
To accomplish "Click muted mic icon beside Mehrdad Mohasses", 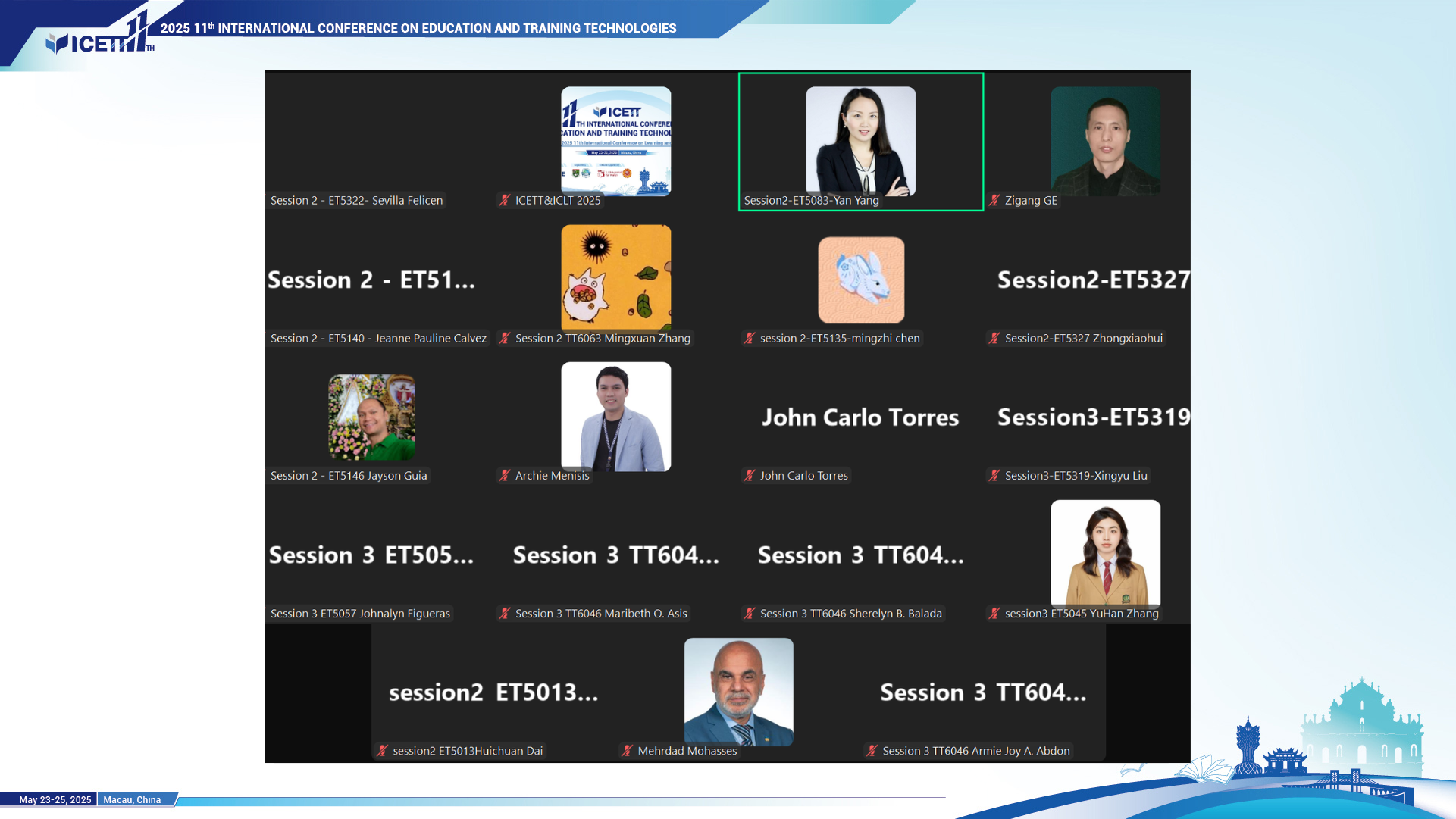I will pyautogui.click(x=627, y=750).
